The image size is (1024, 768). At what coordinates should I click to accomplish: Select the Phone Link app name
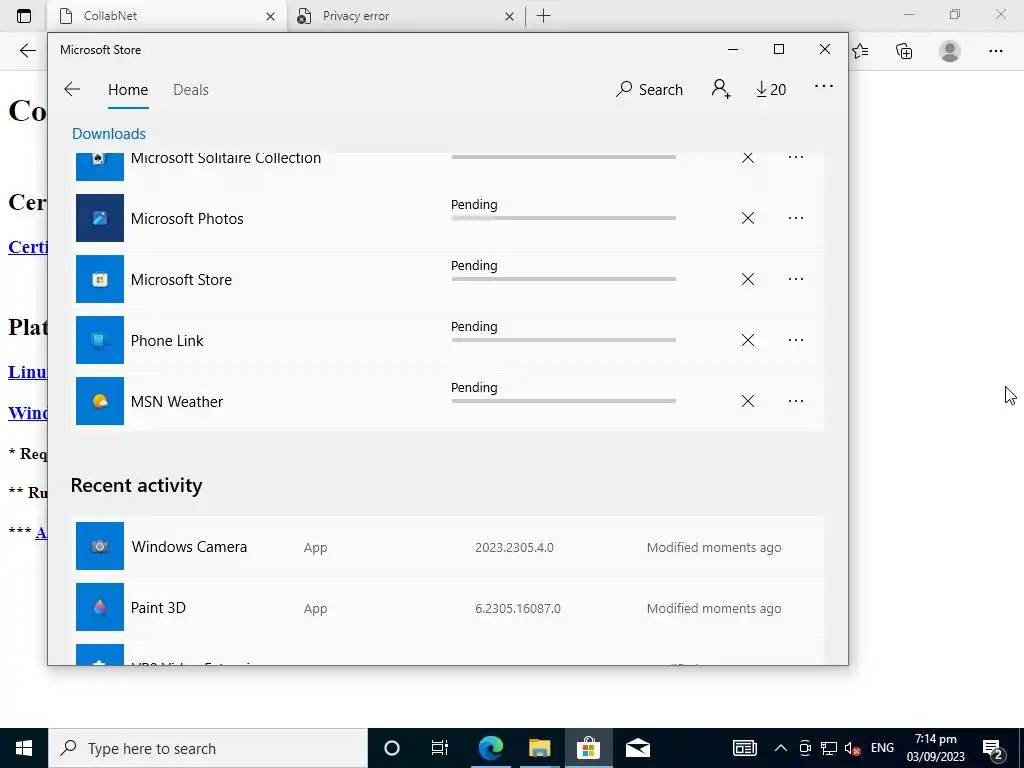tap(167, 341)
